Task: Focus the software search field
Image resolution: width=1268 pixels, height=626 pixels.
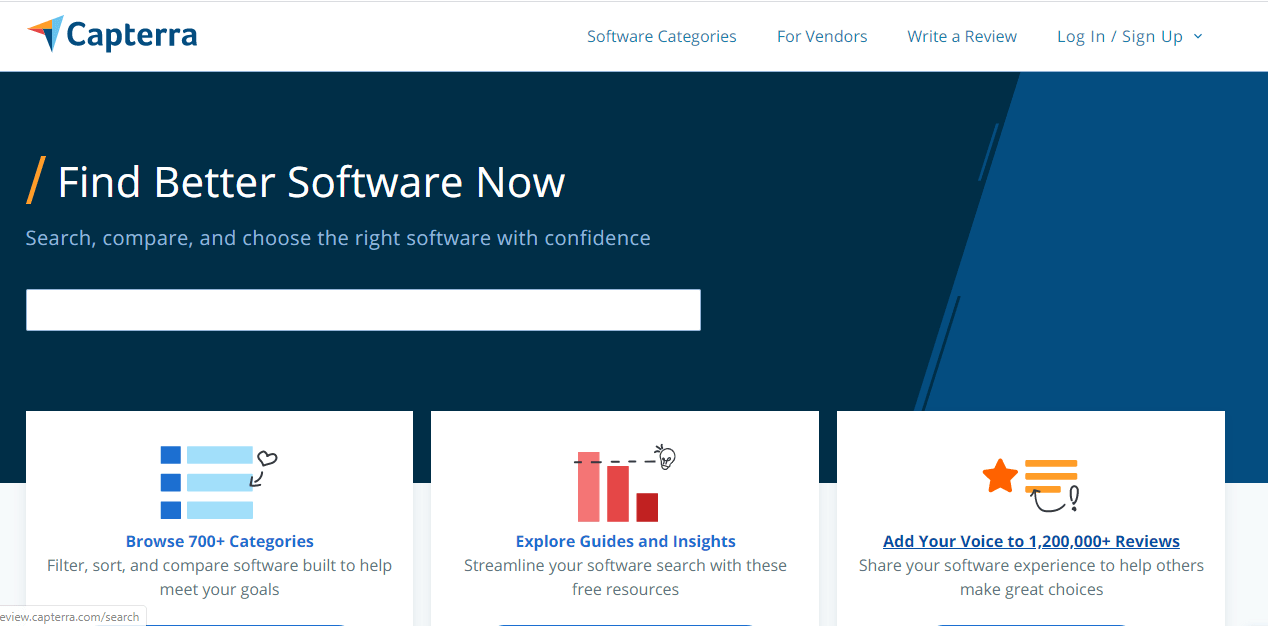Action: (363, 310)
